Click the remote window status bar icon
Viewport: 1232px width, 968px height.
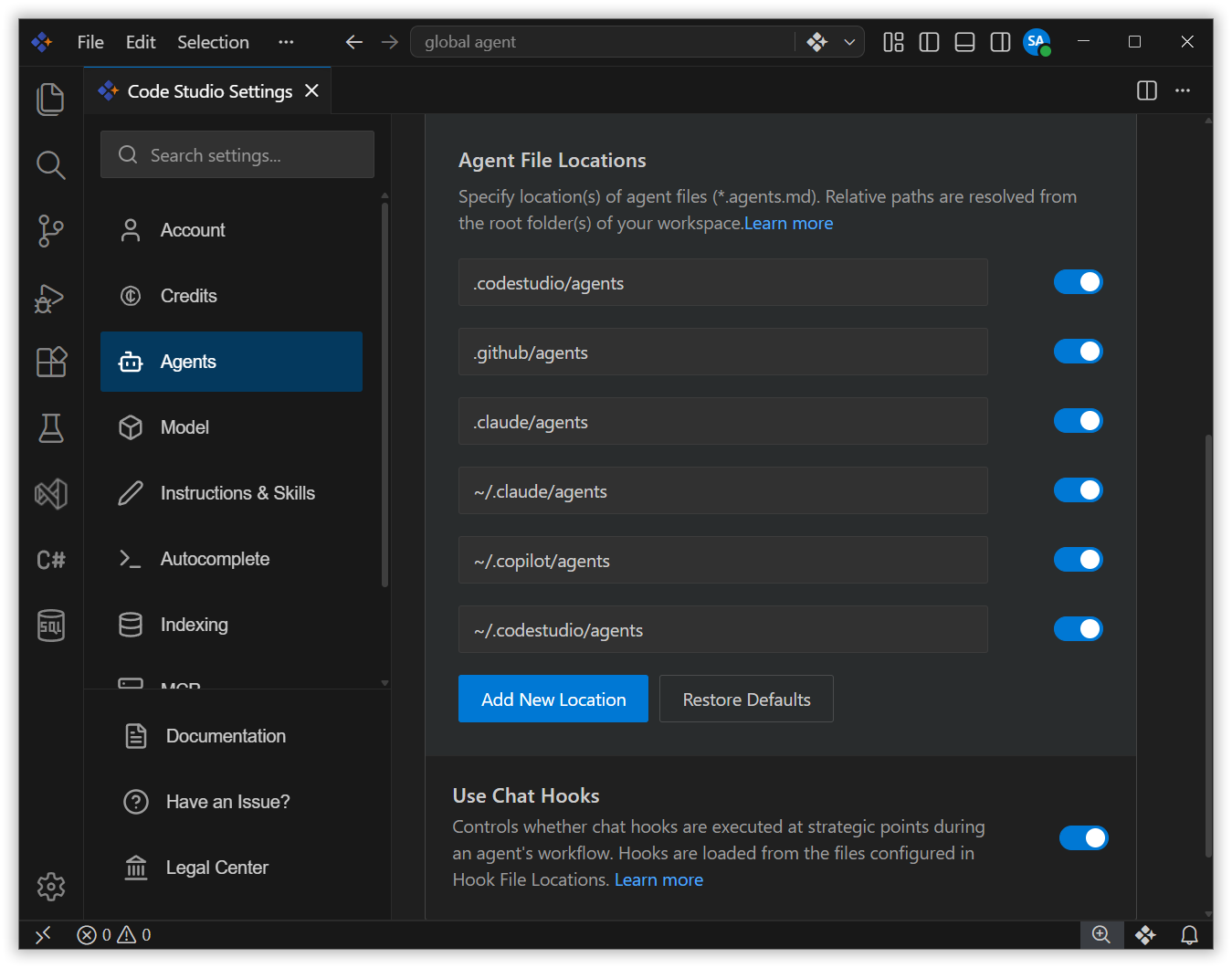43,934
